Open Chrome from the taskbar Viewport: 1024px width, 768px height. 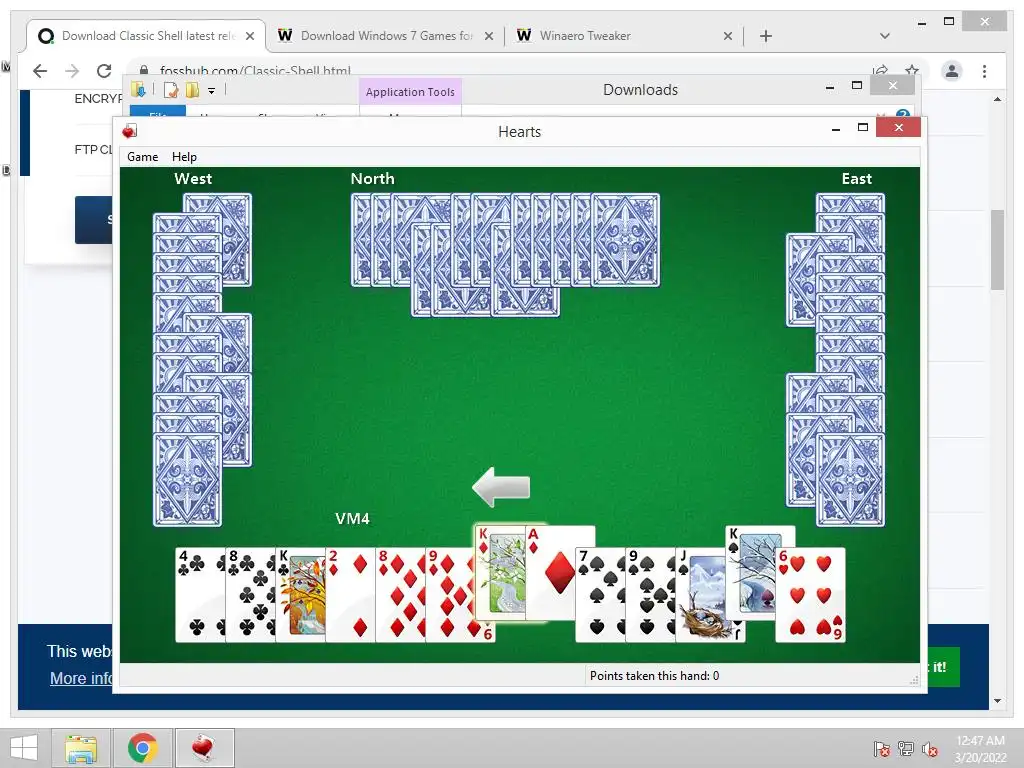click(x=142, y=748)
